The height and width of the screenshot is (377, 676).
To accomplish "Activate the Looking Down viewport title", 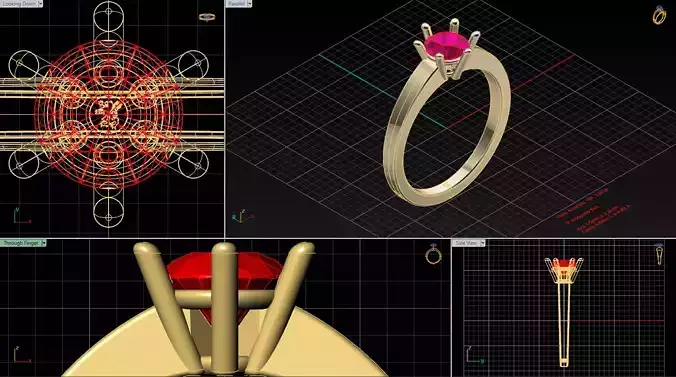I will [x=19, y=3].
